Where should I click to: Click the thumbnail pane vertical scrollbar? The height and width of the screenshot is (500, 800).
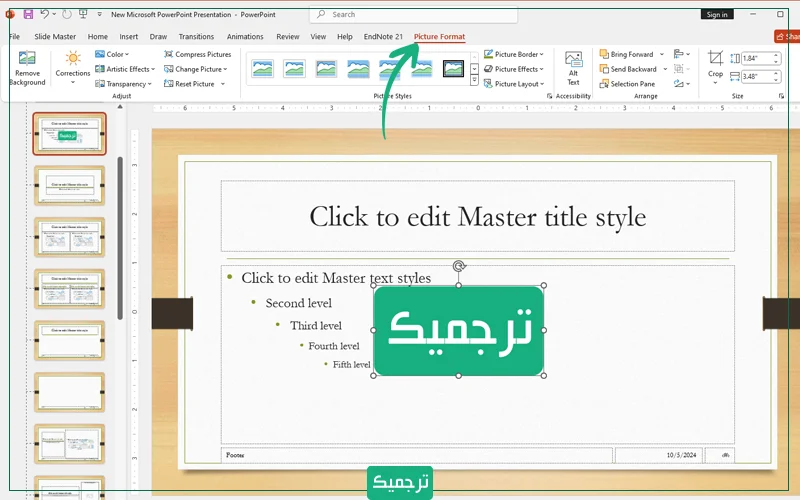click(x=120, y=238)
